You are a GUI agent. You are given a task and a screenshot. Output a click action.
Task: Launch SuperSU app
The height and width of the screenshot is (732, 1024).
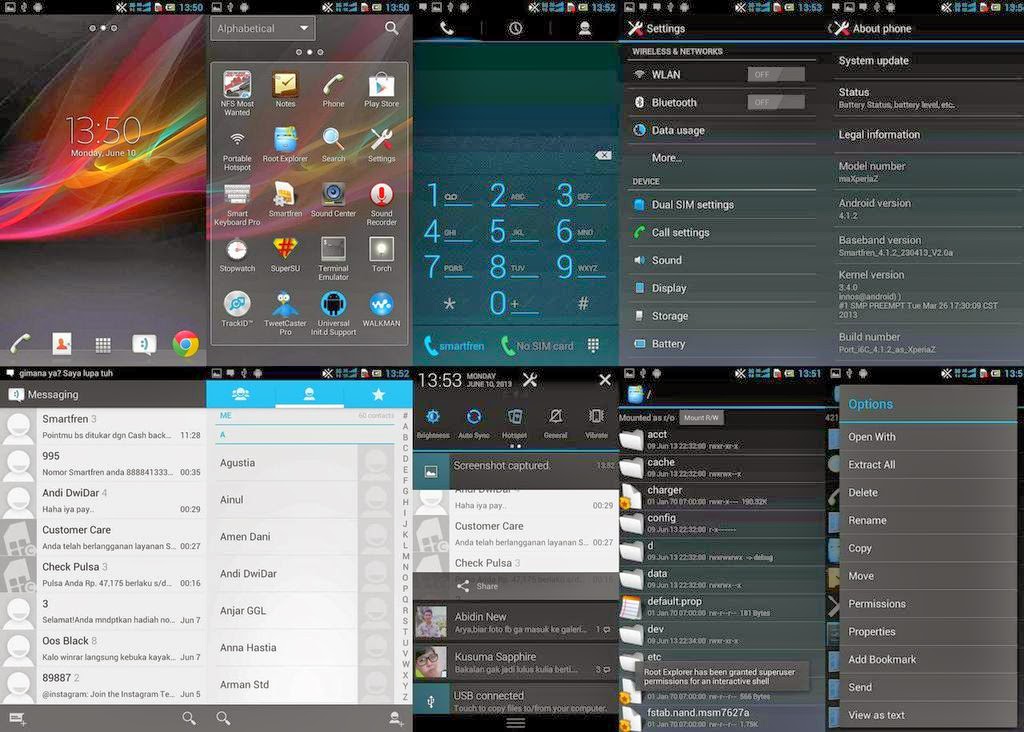[x=285, y=254]
